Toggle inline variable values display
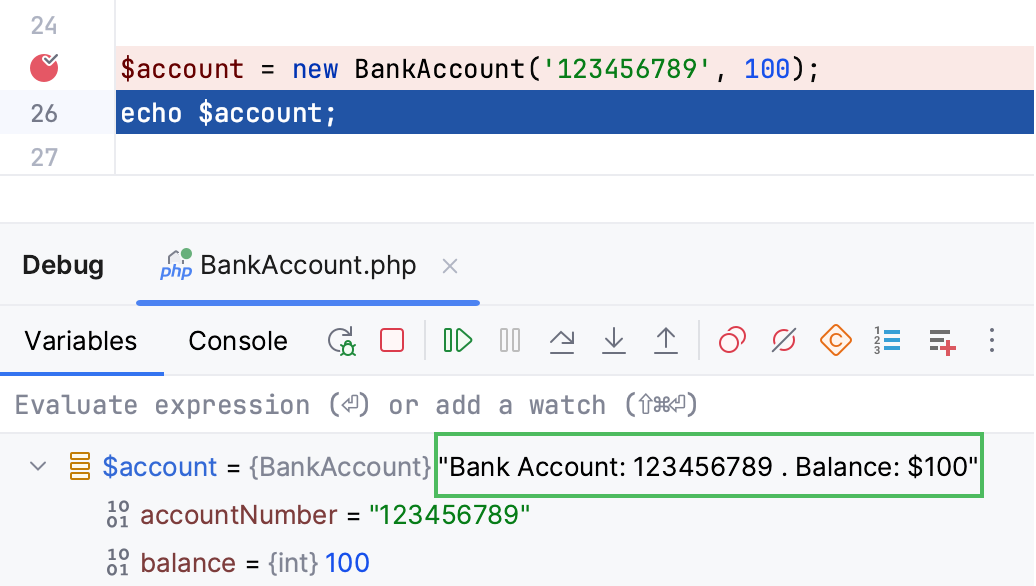The width and height of the screenshot is (1036, 586). (x=888, y=340)
